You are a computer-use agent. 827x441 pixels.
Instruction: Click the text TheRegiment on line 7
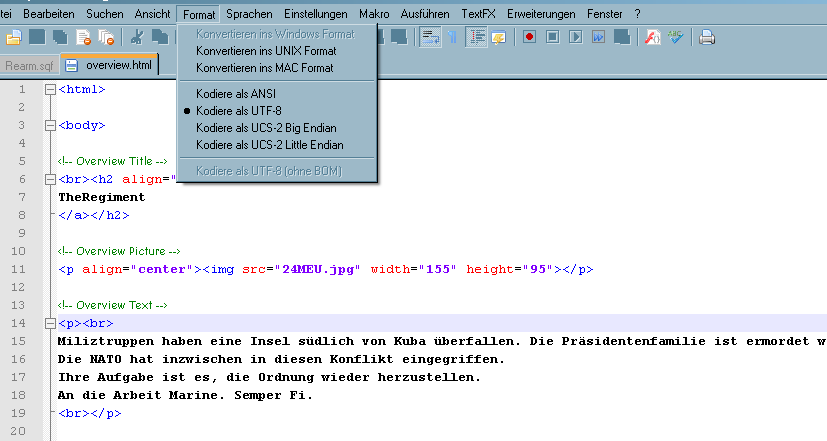101,197
